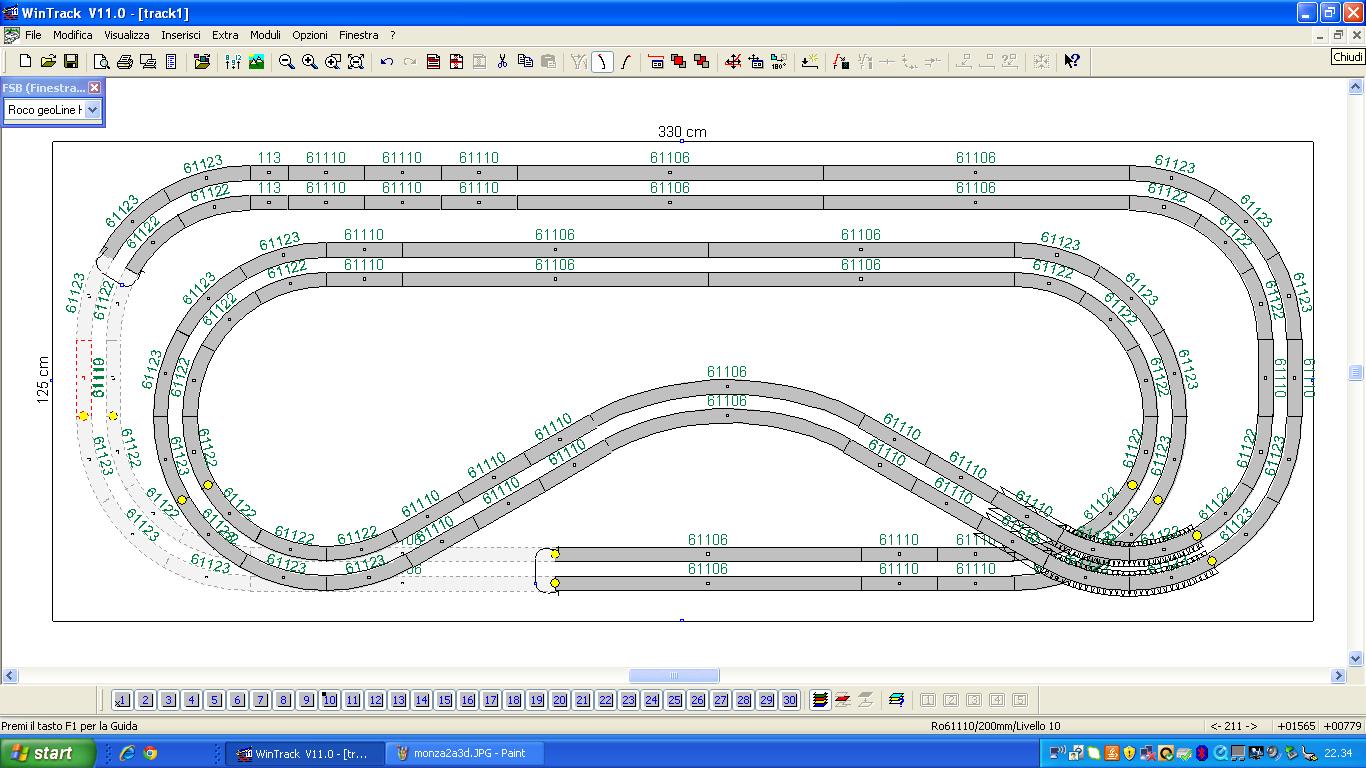Click the vertical scrollbar down arrow
Viewport: 1366px width, 768px height.
1356,659
